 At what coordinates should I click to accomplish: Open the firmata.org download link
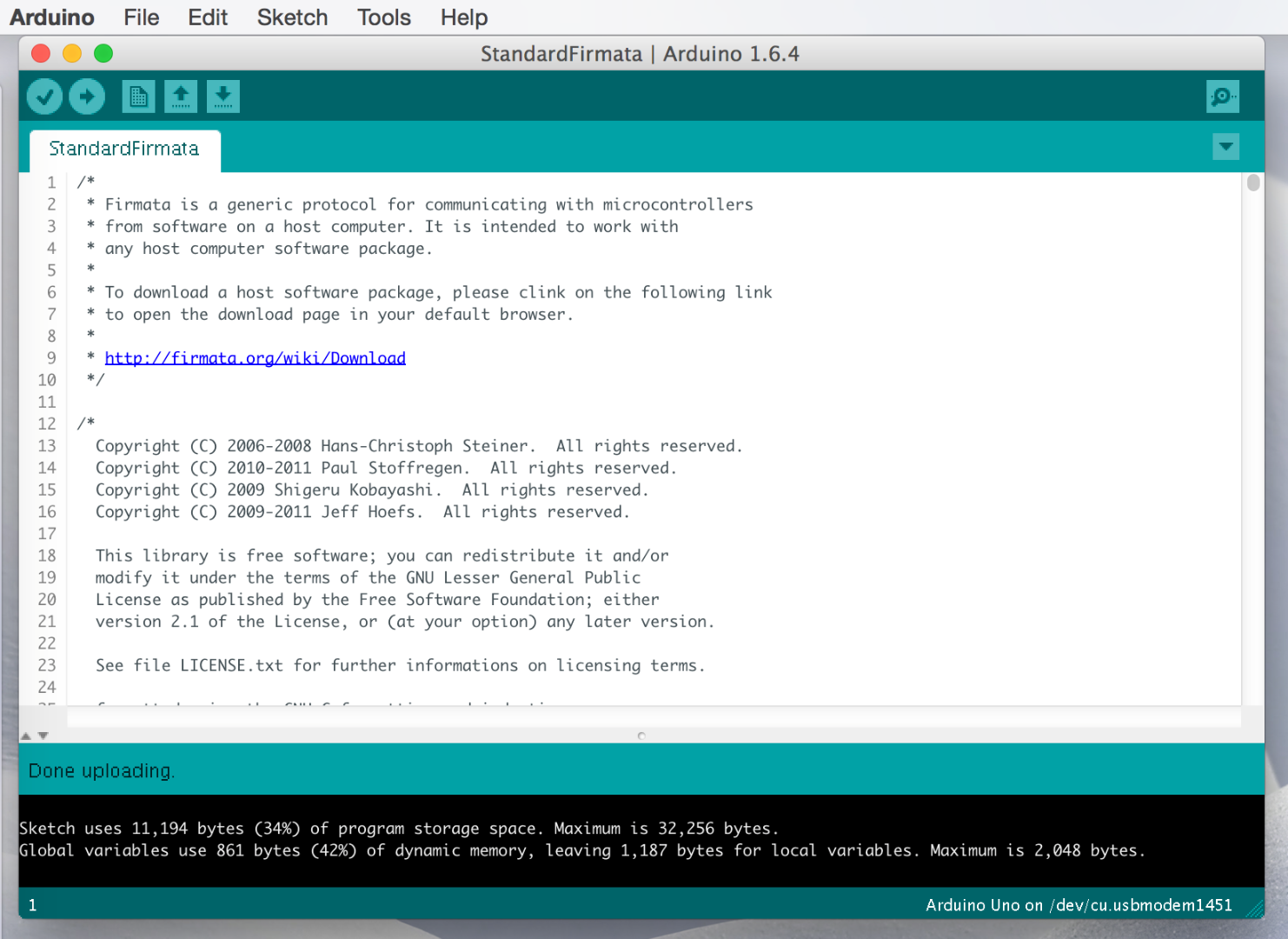click(255, 357)
